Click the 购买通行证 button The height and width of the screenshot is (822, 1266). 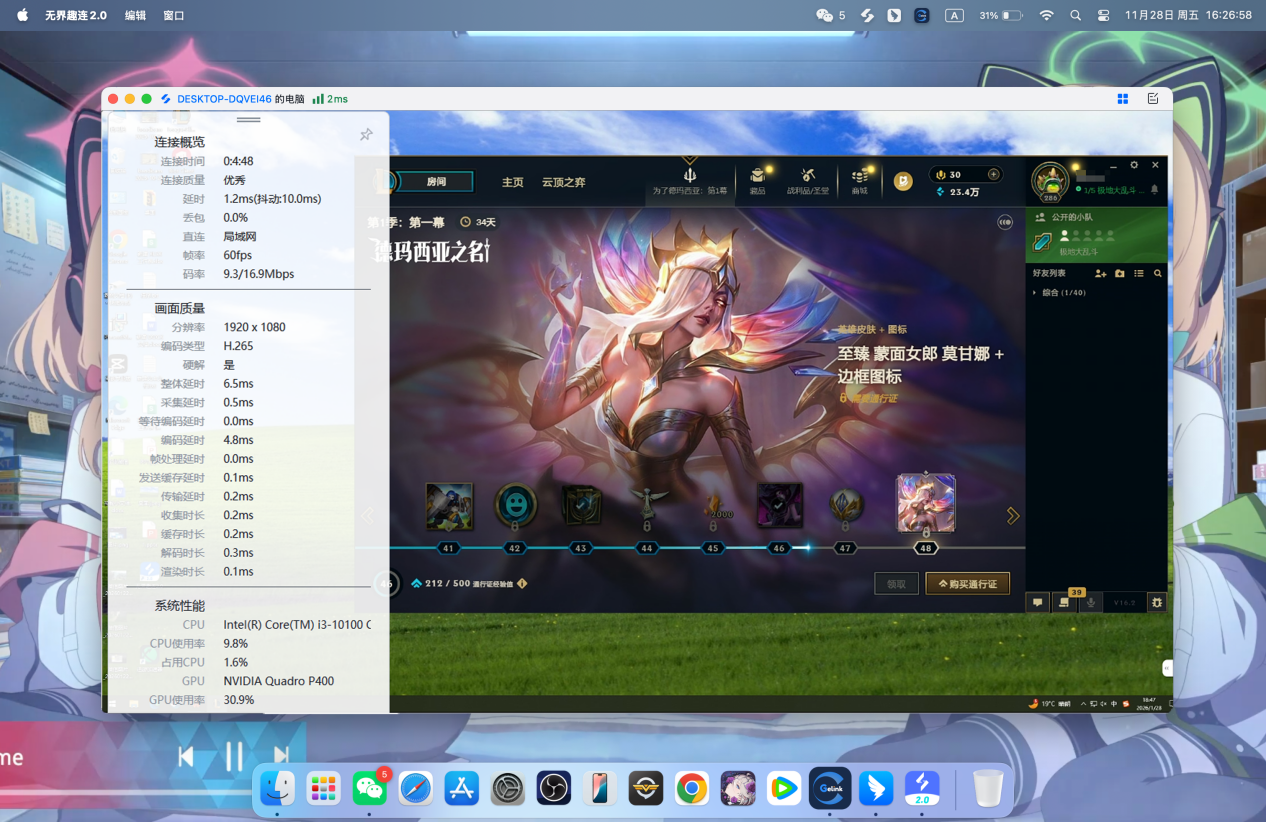[x=967, y=583]
